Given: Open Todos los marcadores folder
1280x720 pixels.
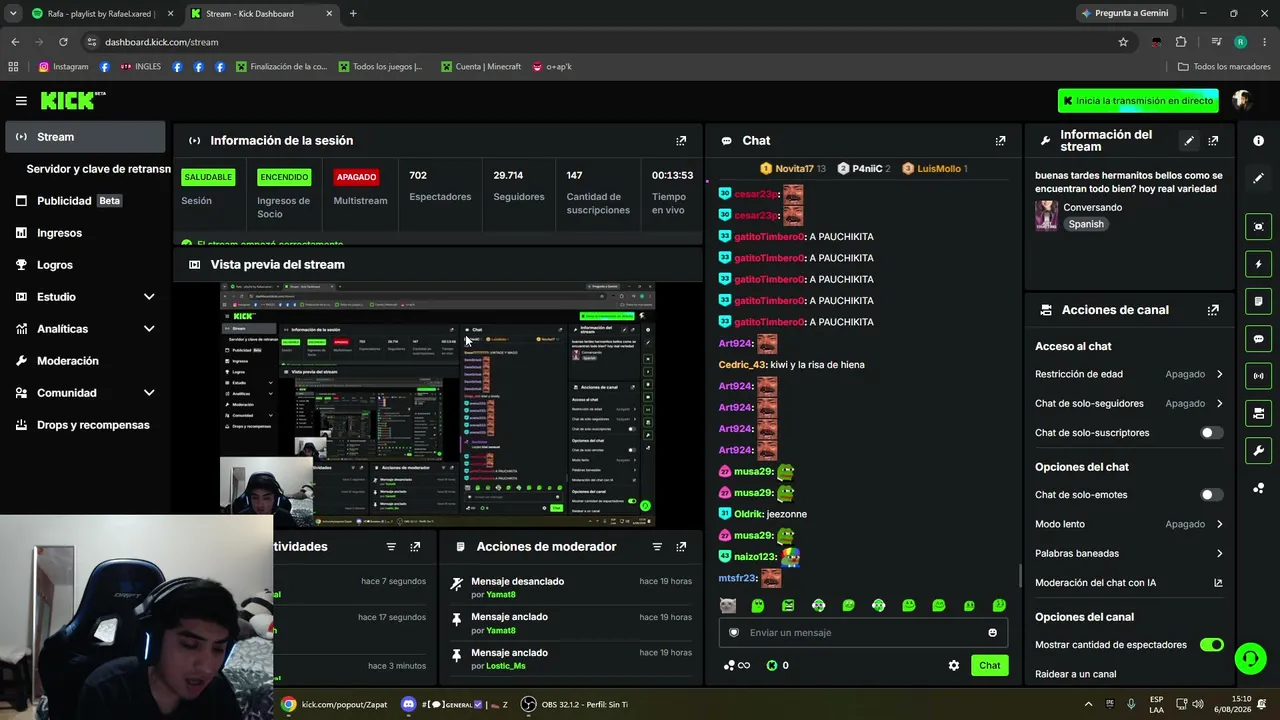Looking at the screenshot, I should [x=1224, y=67].
